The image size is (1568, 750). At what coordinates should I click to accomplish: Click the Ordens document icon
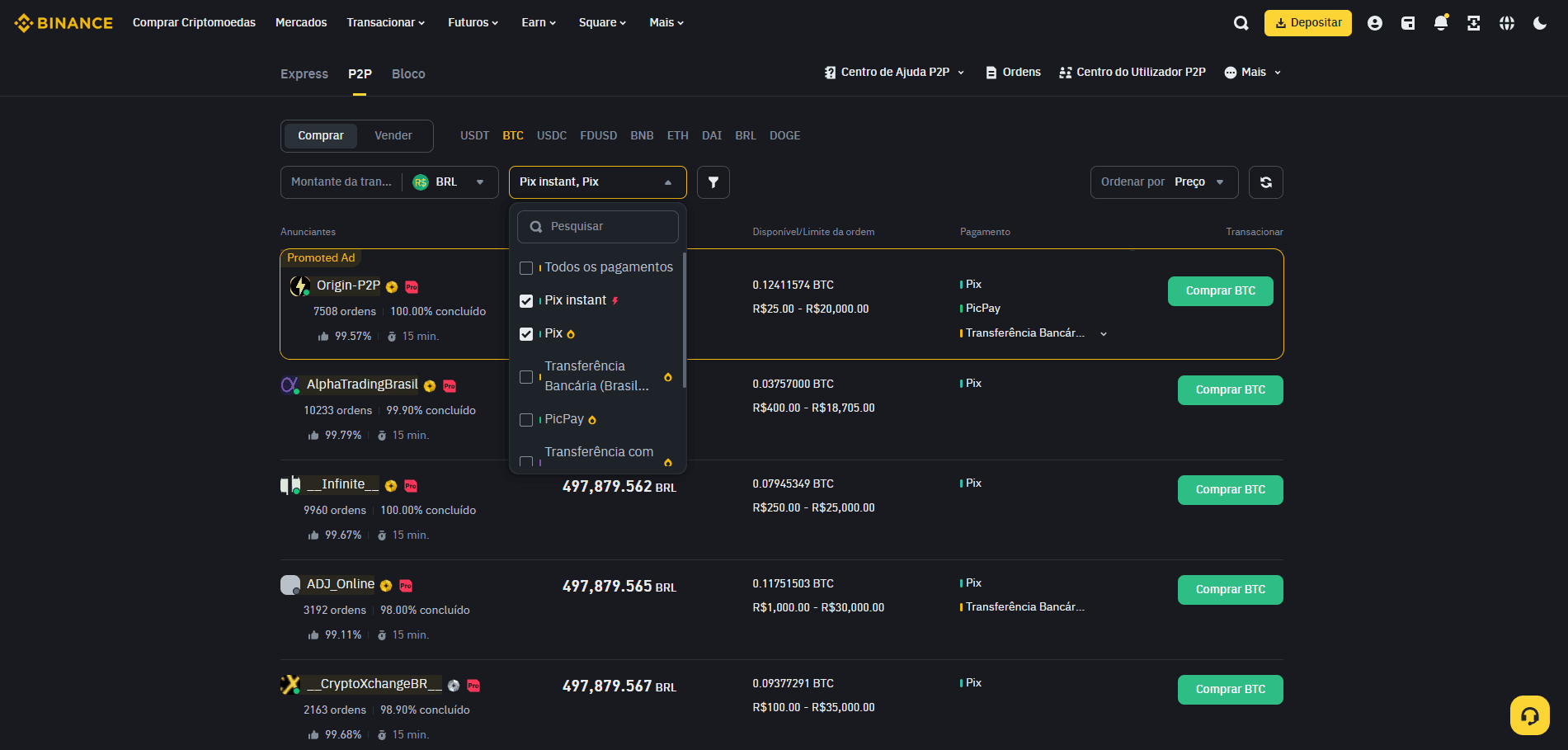click(991, 73)
